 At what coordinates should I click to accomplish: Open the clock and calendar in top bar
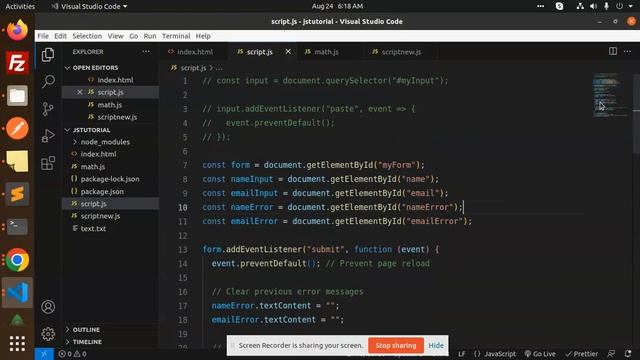337,6
